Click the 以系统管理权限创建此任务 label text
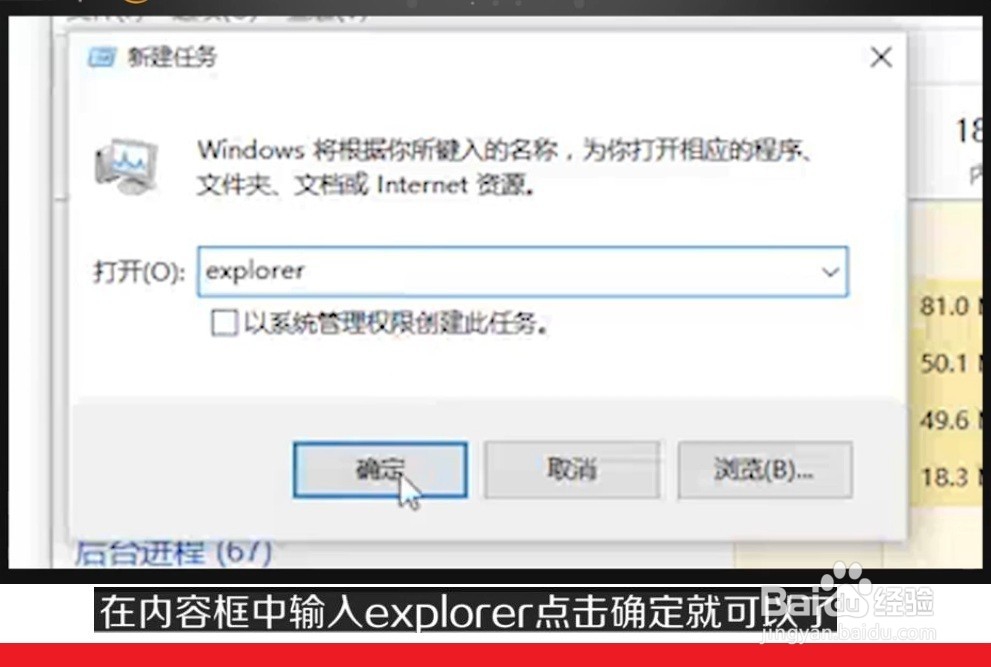 click(x=396, y=323)
